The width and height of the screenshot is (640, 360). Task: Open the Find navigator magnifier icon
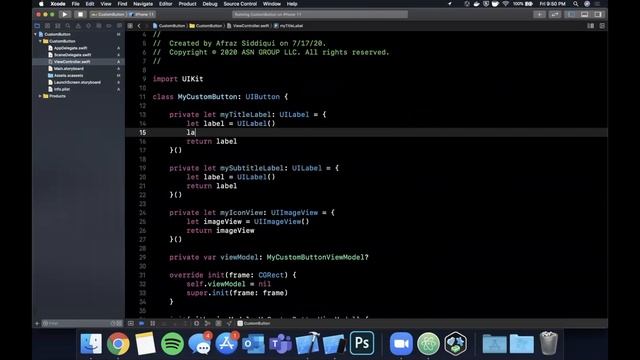[x=68, y=26]
